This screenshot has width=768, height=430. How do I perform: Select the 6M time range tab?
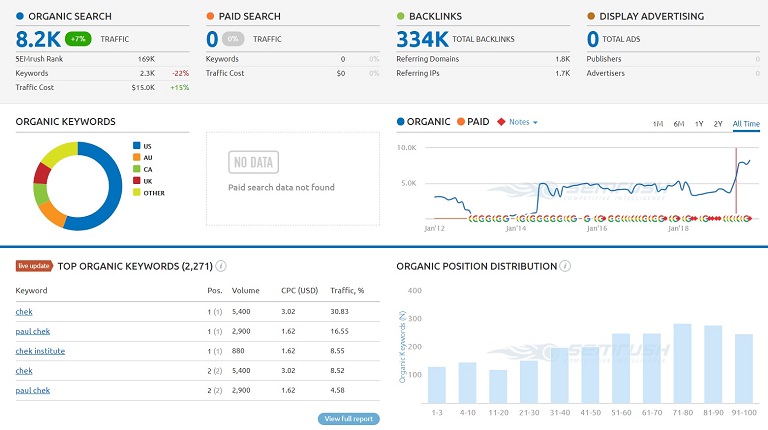pyautogui.click(x=678, y=124)
